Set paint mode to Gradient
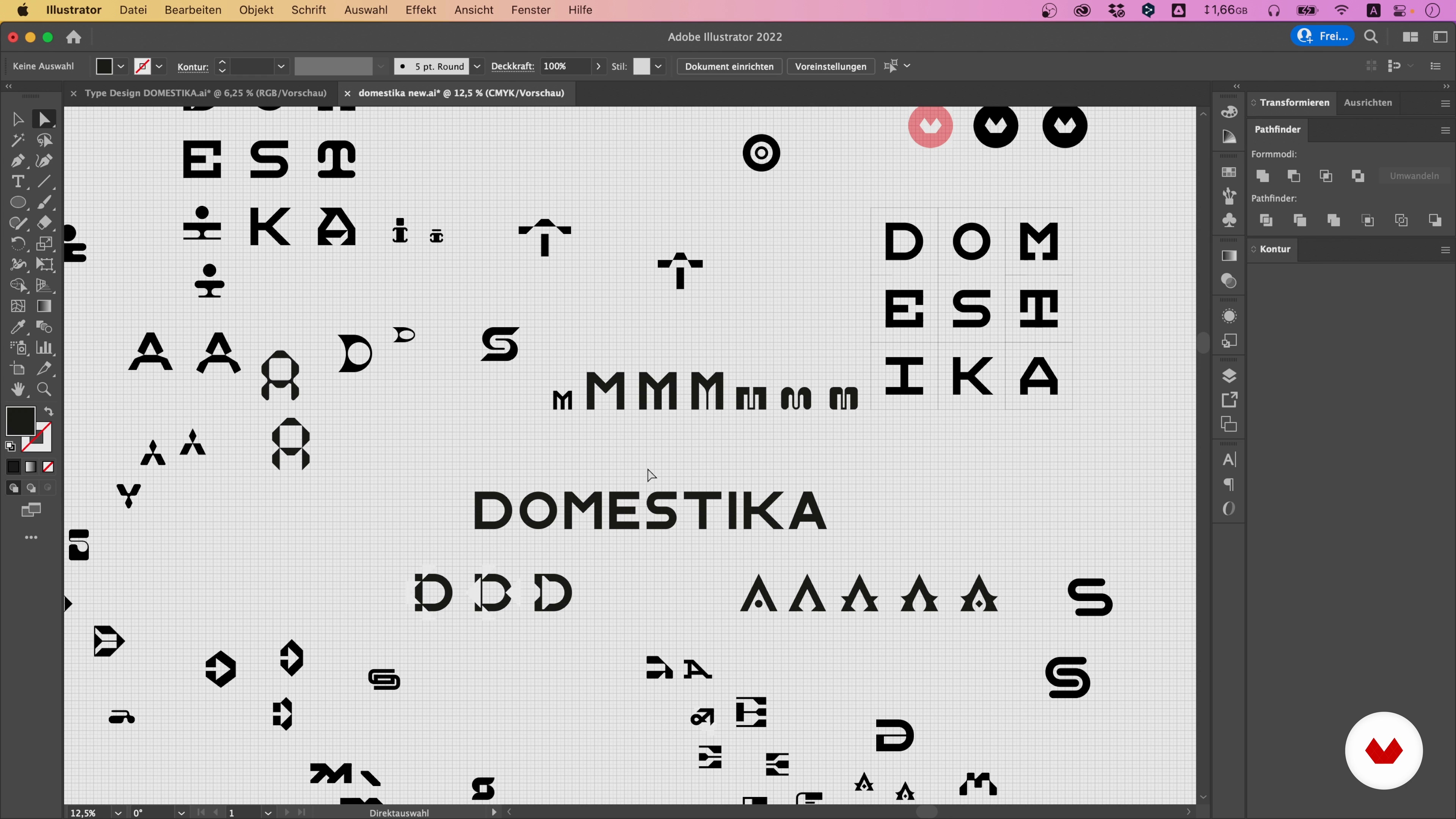Image resolution: width=1456 pixels, height=819 pixels. [31, 467]
